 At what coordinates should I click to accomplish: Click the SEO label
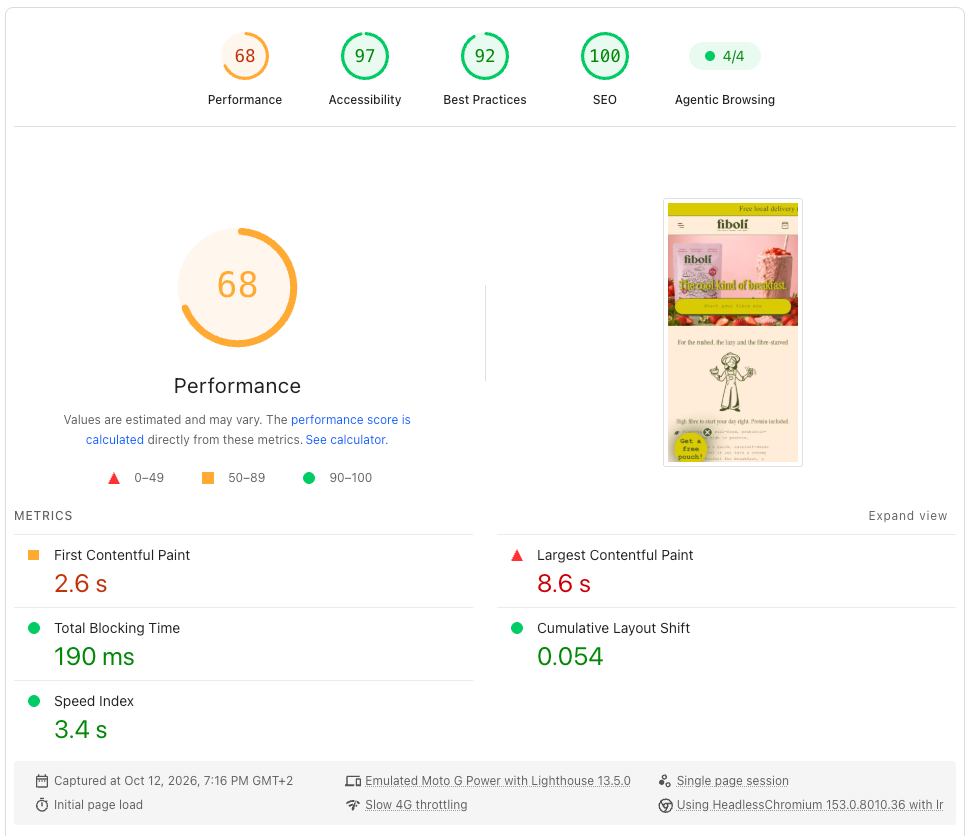604,100
